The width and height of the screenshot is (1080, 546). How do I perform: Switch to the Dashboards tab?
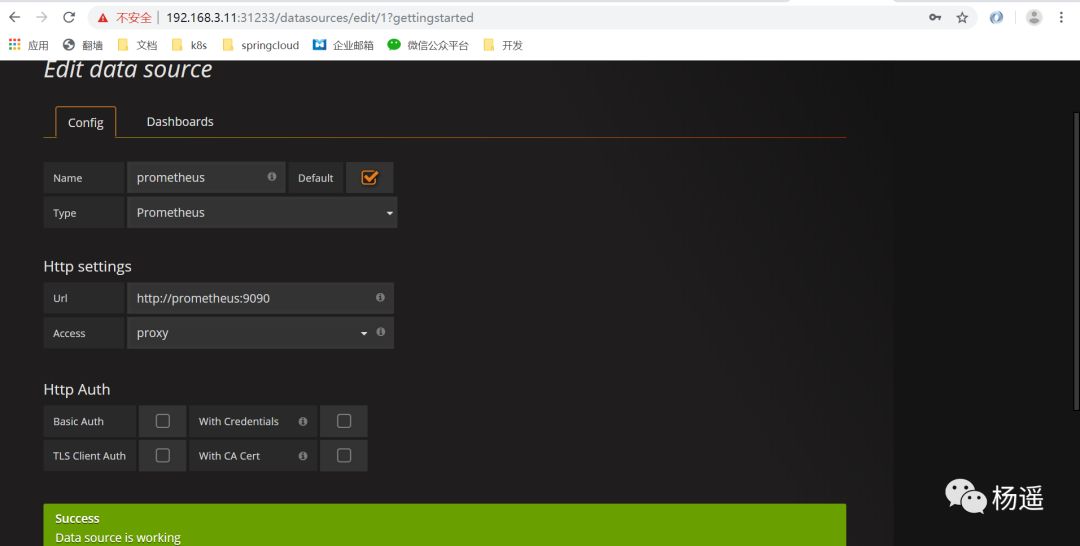pos(180,121)
